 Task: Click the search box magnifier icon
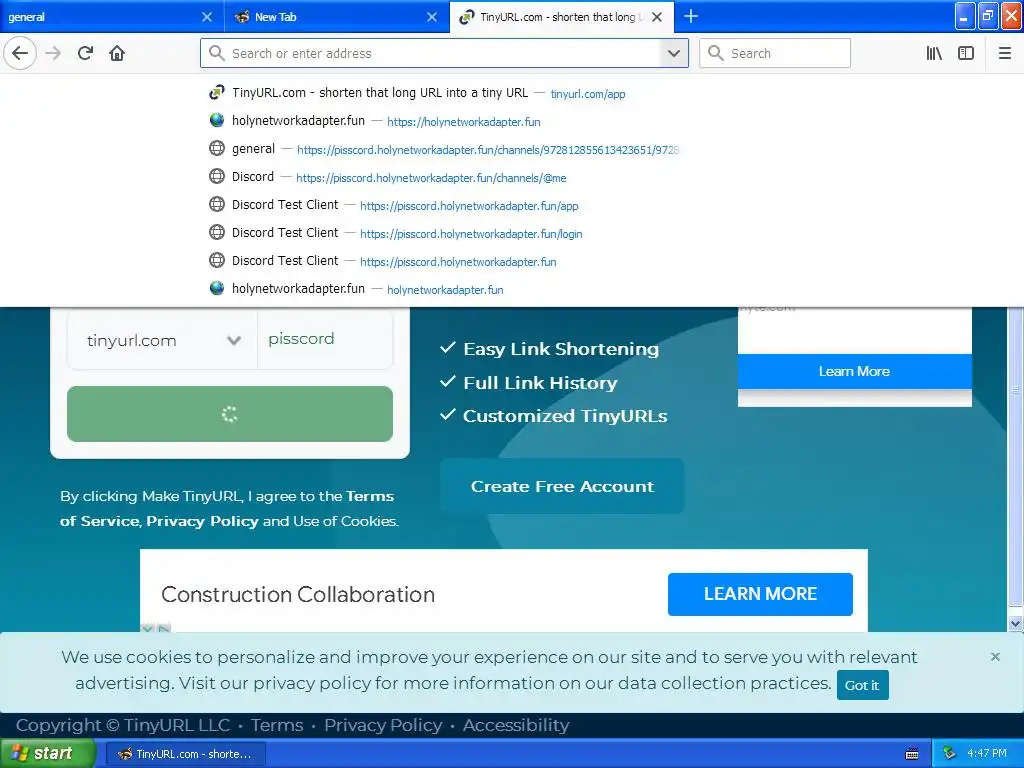716,53
